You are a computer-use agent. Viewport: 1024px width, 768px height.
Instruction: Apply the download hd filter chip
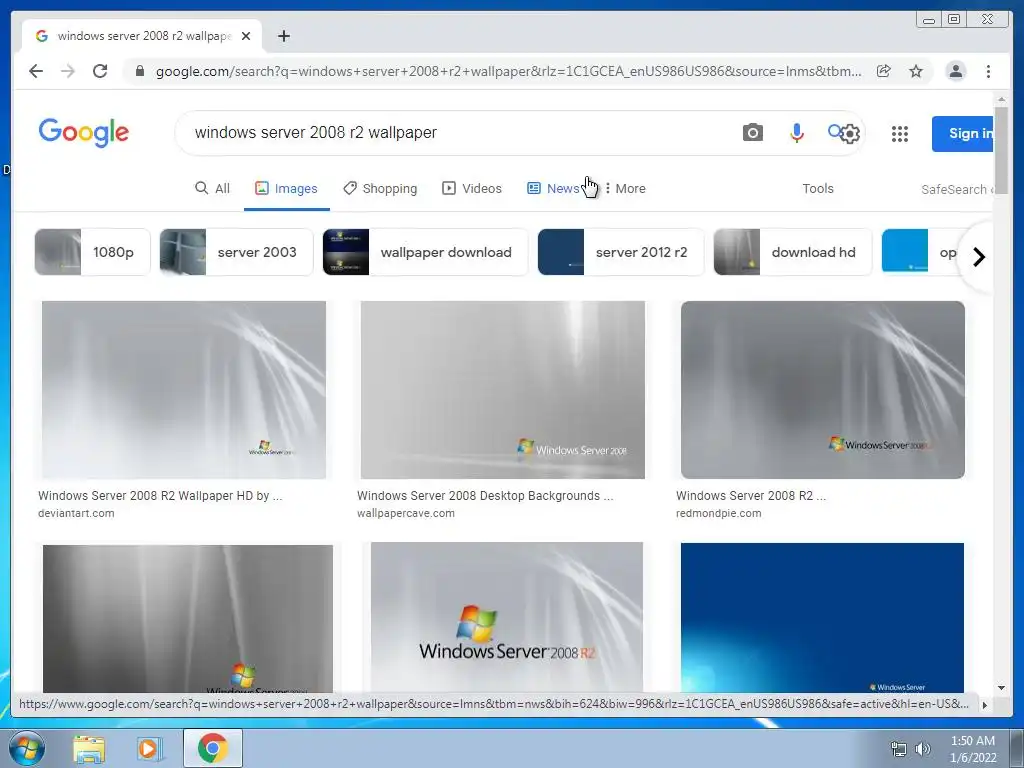pyautogui.click(x=792, y=252)
